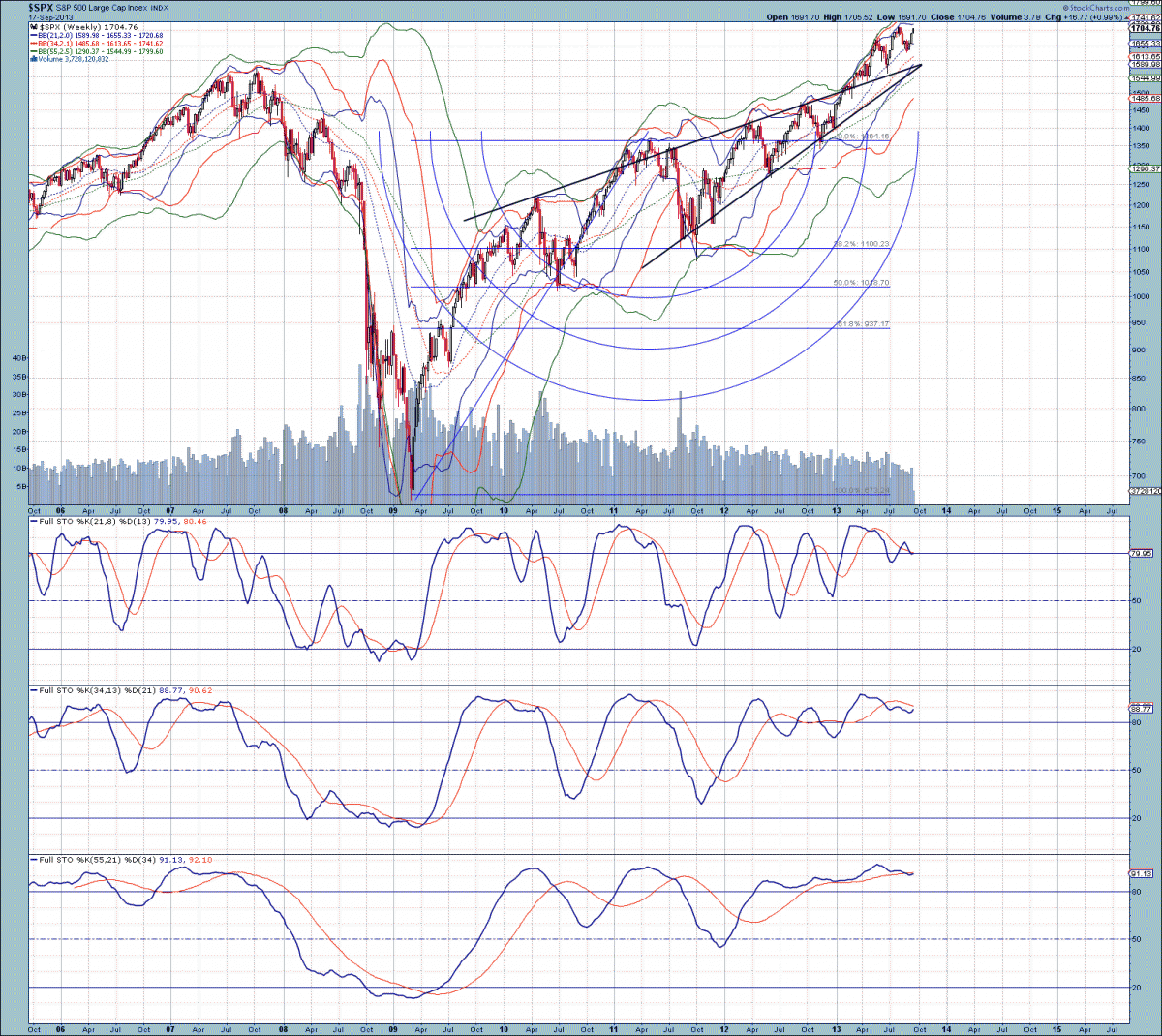Image resolution: width=1162 pixels, height=1036 pixels.
Task: Click the candlestick icon beside $SPX (Weekly)
Action: pos(33,27)
